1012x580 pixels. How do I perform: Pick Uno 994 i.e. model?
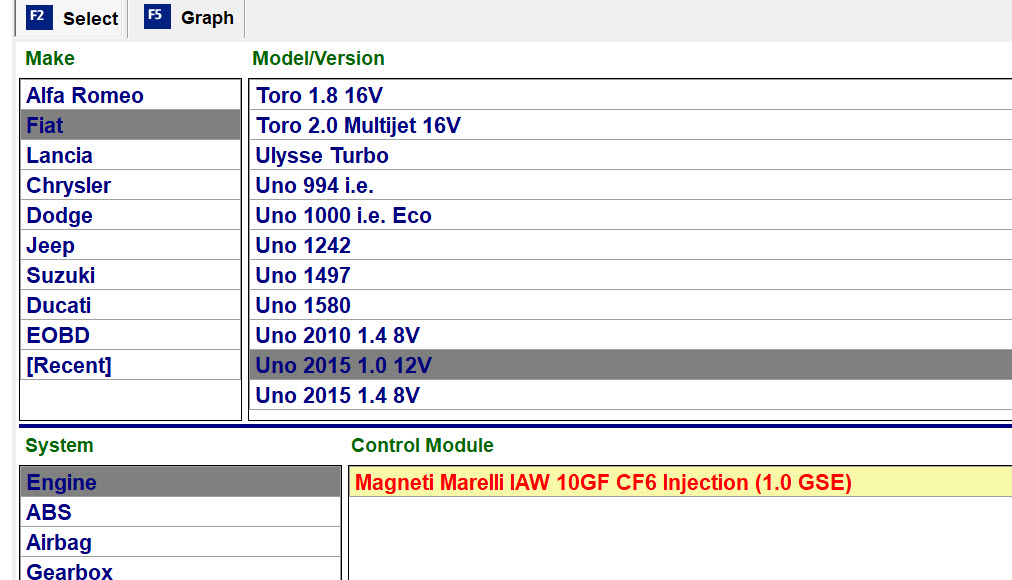tap(631, 185)
